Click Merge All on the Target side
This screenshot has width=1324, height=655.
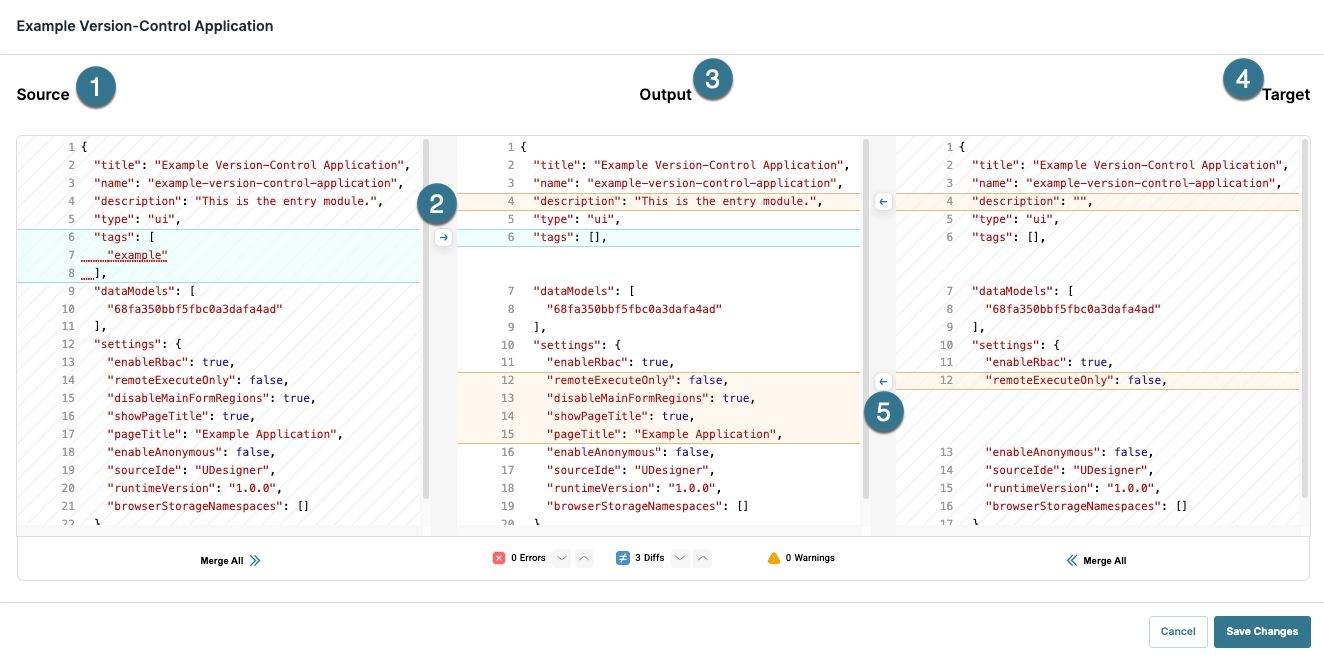pos(1097,561)
